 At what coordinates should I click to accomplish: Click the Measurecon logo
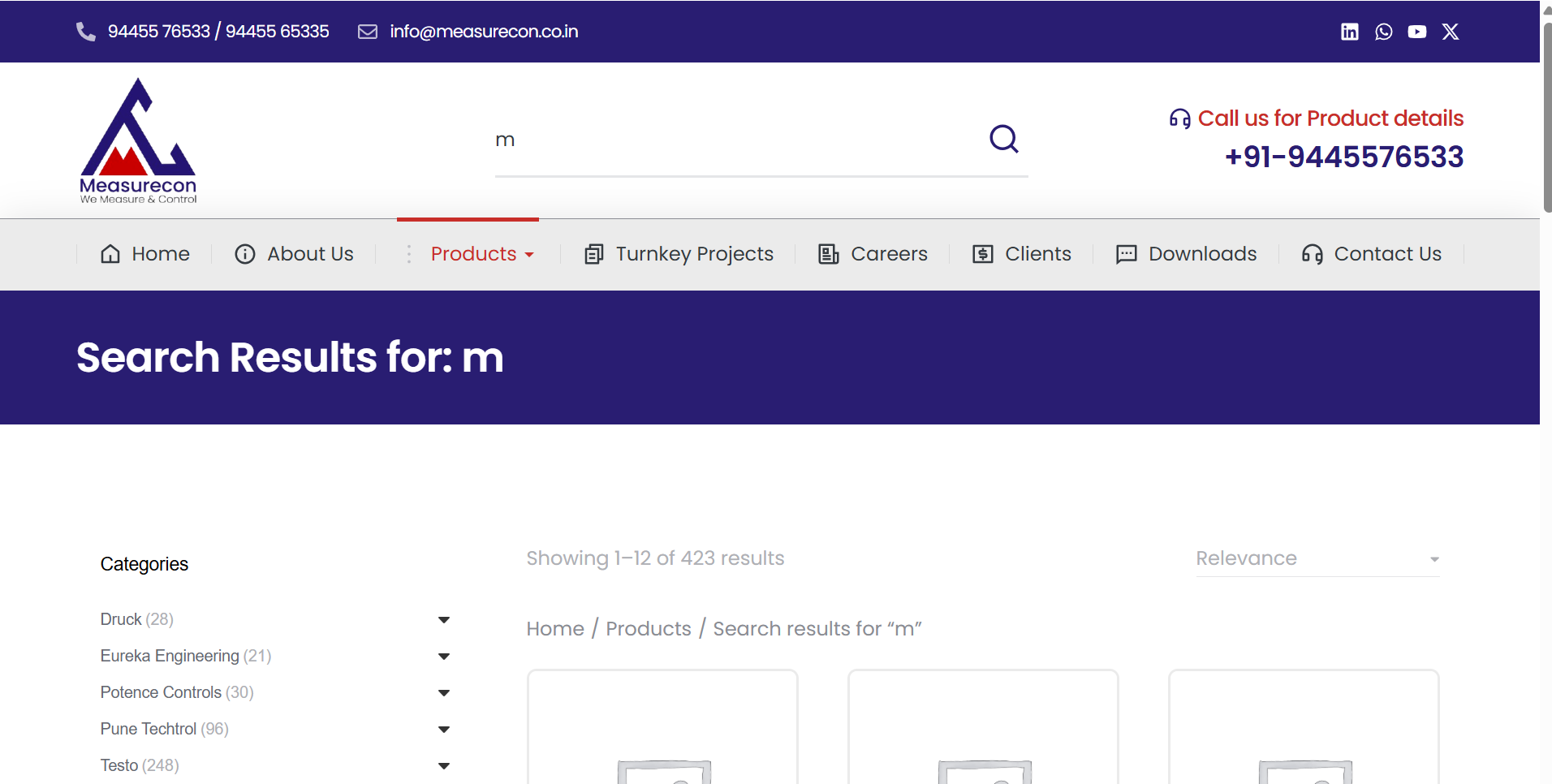138,140
